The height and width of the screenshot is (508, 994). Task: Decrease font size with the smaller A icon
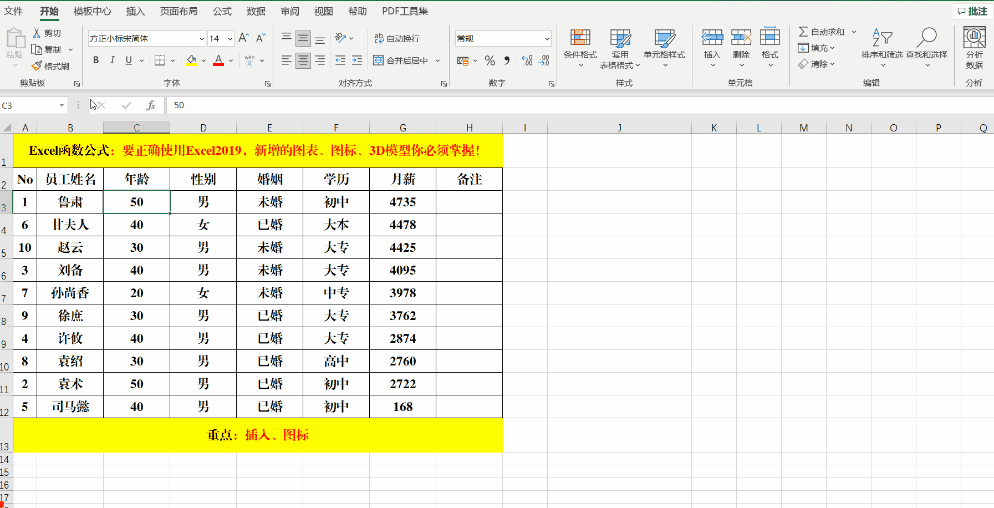(x=261, y=38)
